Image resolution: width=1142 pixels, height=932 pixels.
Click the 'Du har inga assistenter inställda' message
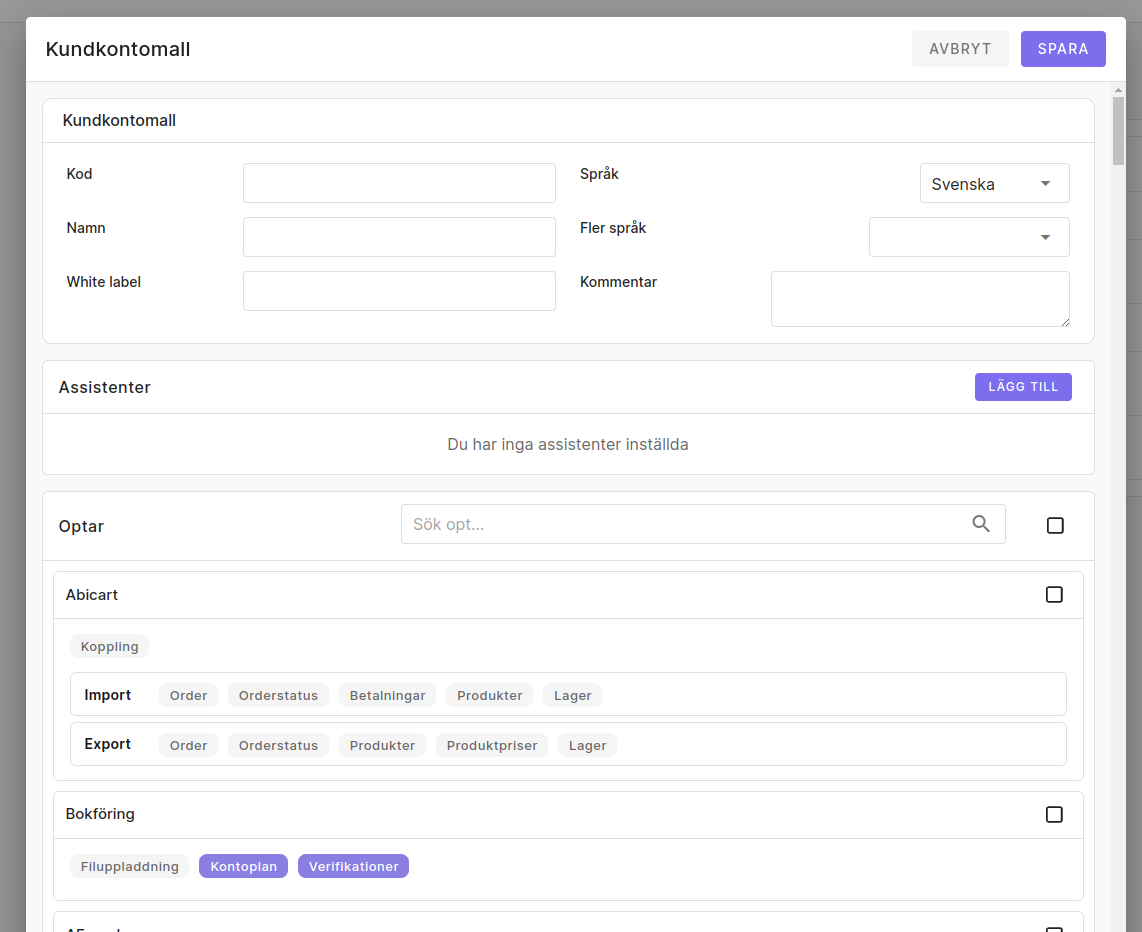tap(567, 444)
